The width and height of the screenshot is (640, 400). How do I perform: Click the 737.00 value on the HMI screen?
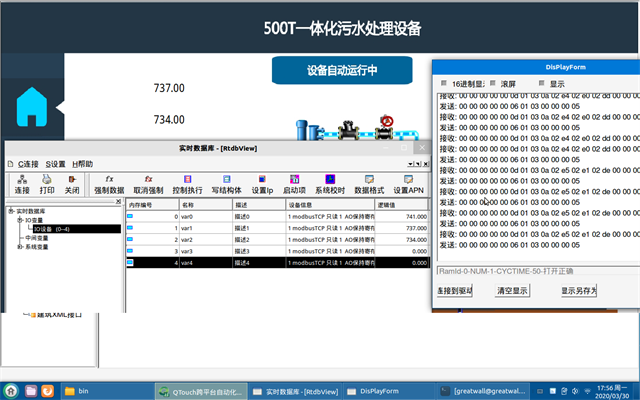coord(169,88)
